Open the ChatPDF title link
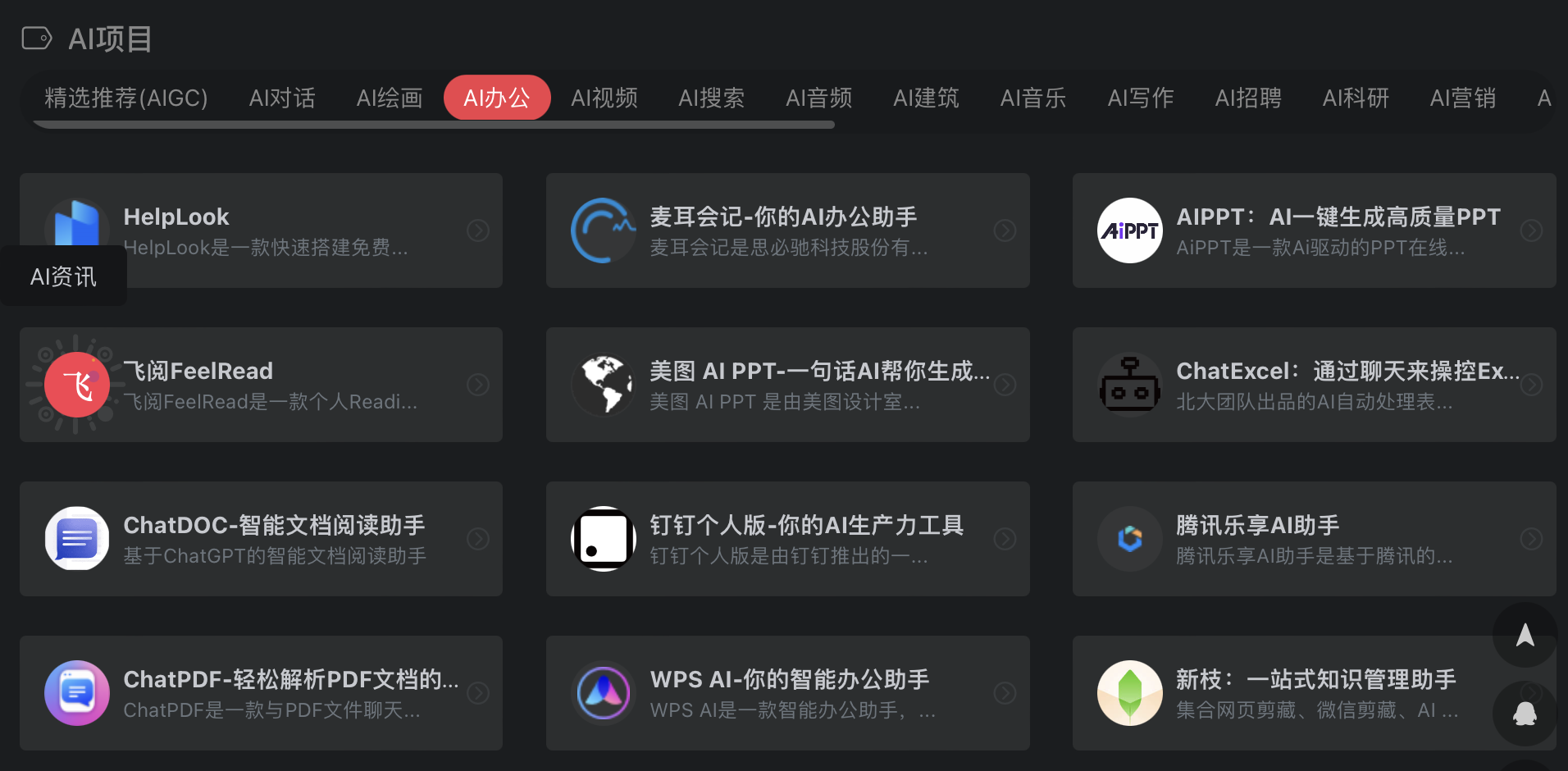 [x=291, y=679]
